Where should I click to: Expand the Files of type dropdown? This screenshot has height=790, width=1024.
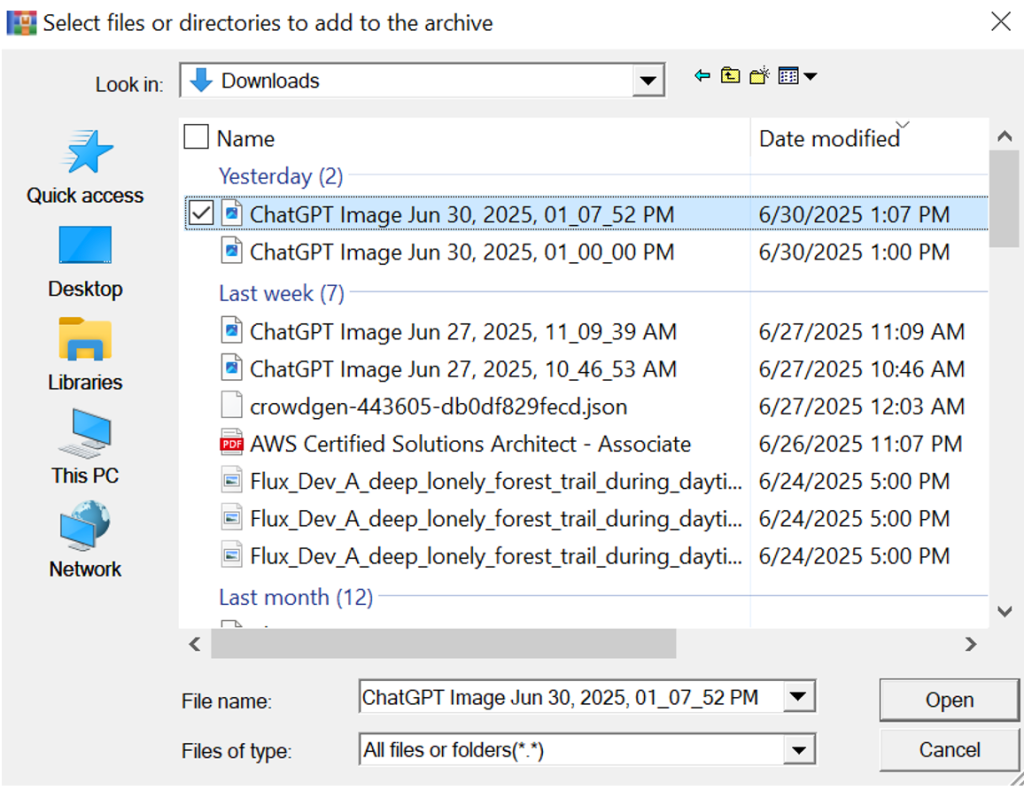pos(800,749)
